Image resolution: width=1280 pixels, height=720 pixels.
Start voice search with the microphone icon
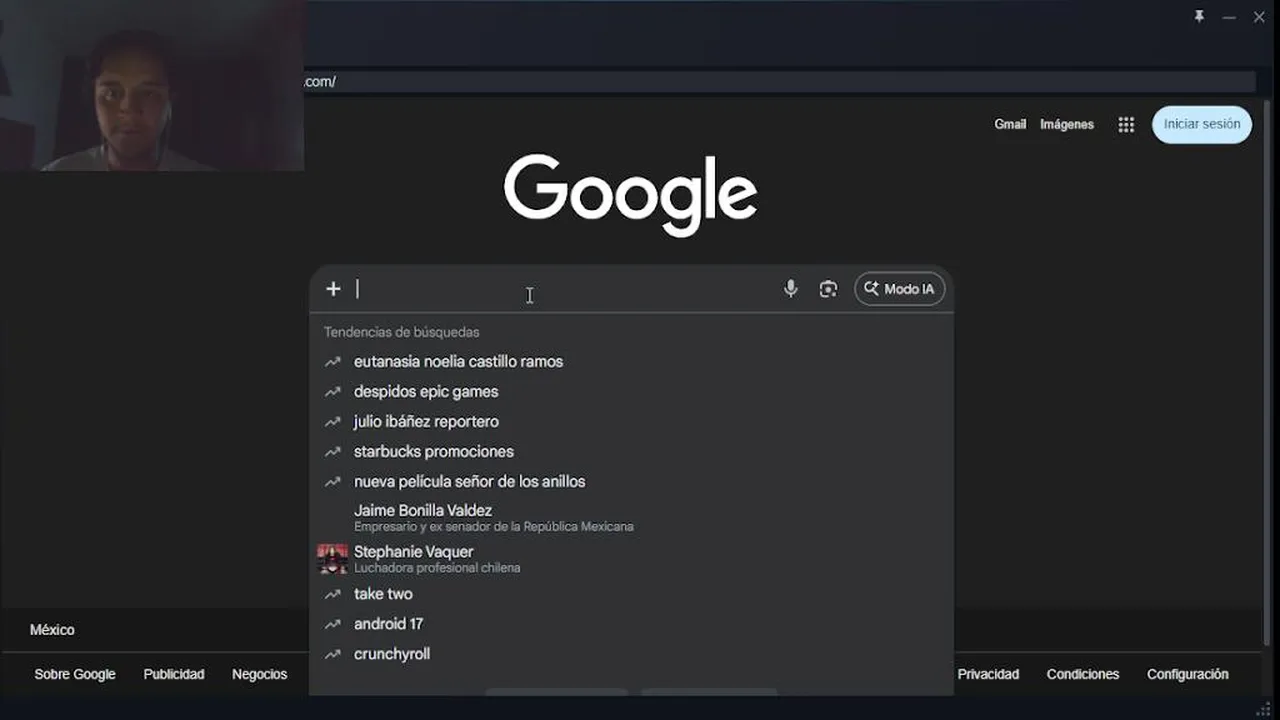tap(791, 289)
